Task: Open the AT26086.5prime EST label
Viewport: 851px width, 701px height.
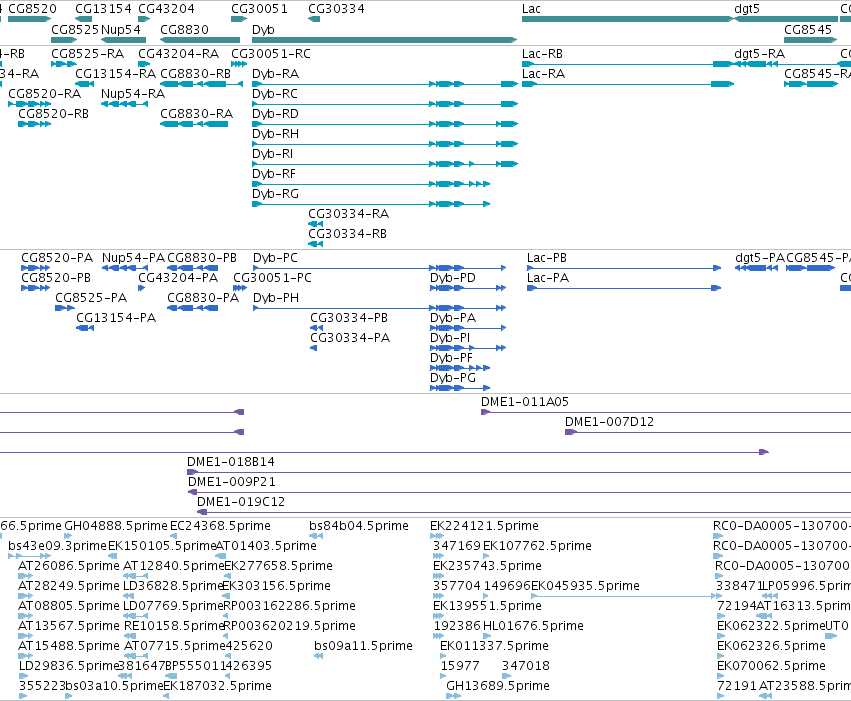Action: point(69,566)
